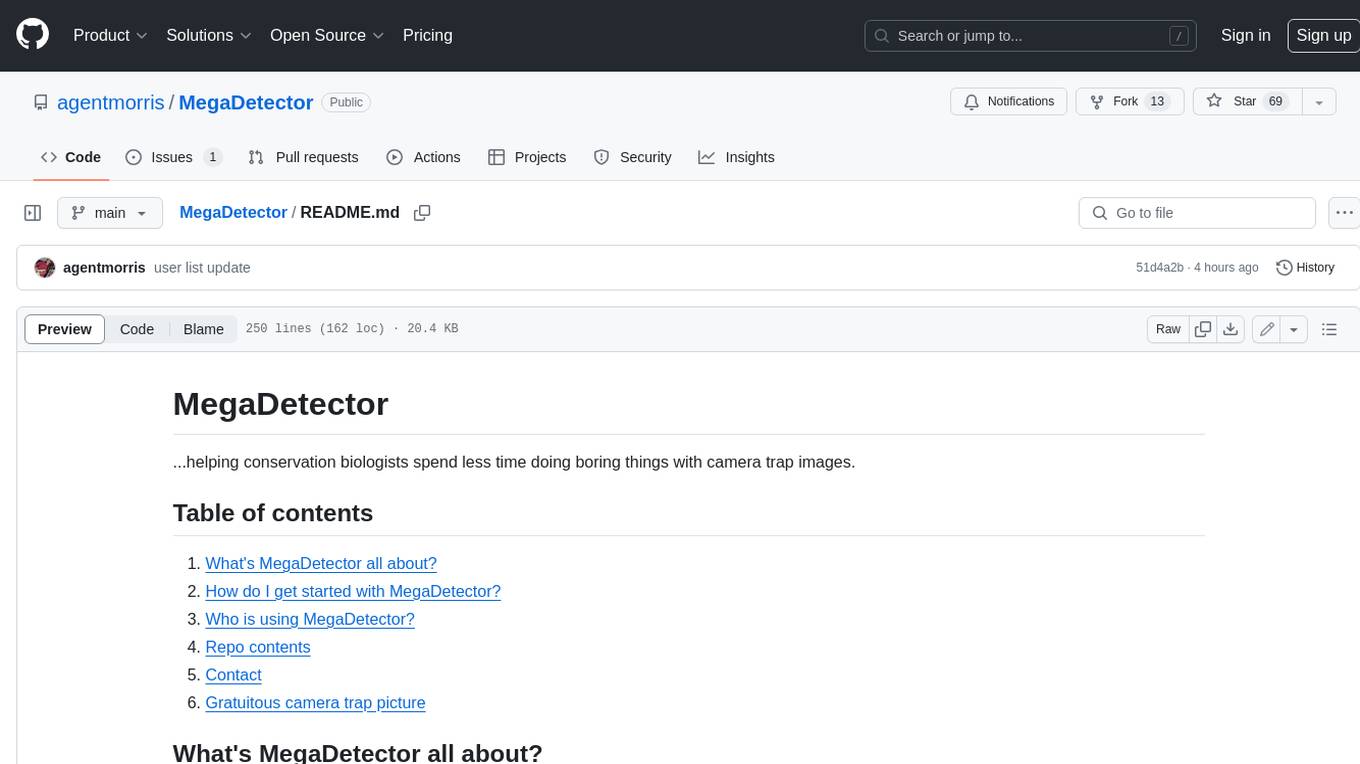Jump to Contact section

(x=233, y=675)
